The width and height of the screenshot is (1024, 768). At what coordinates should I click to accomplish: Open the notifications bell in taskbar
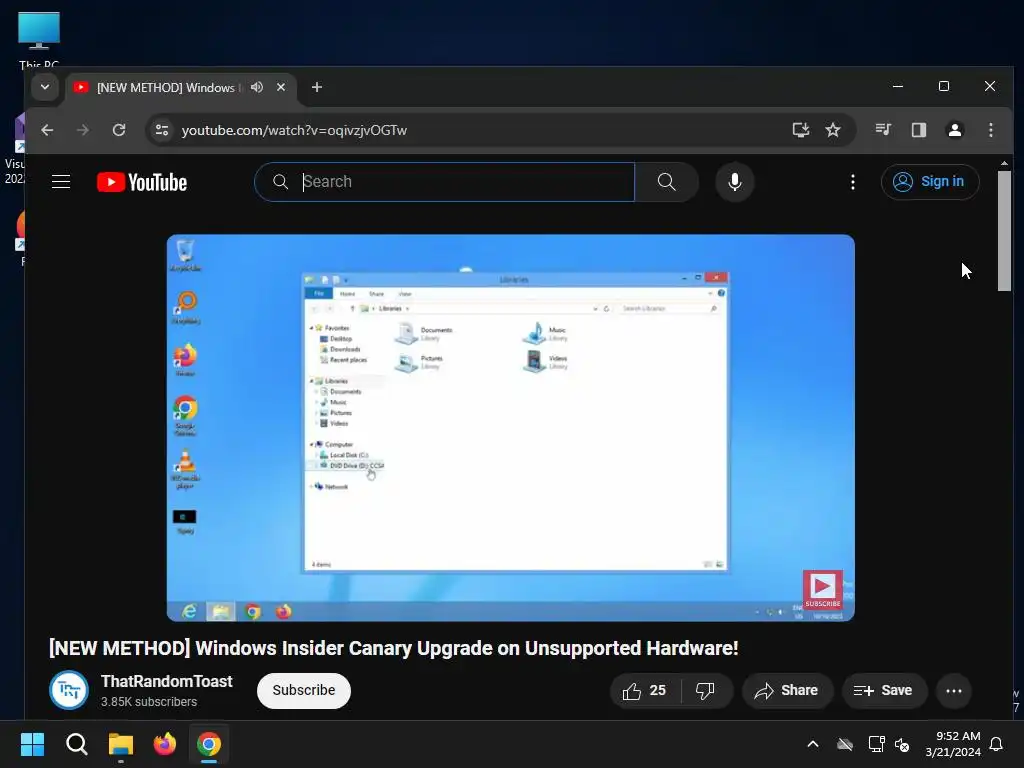997,744
